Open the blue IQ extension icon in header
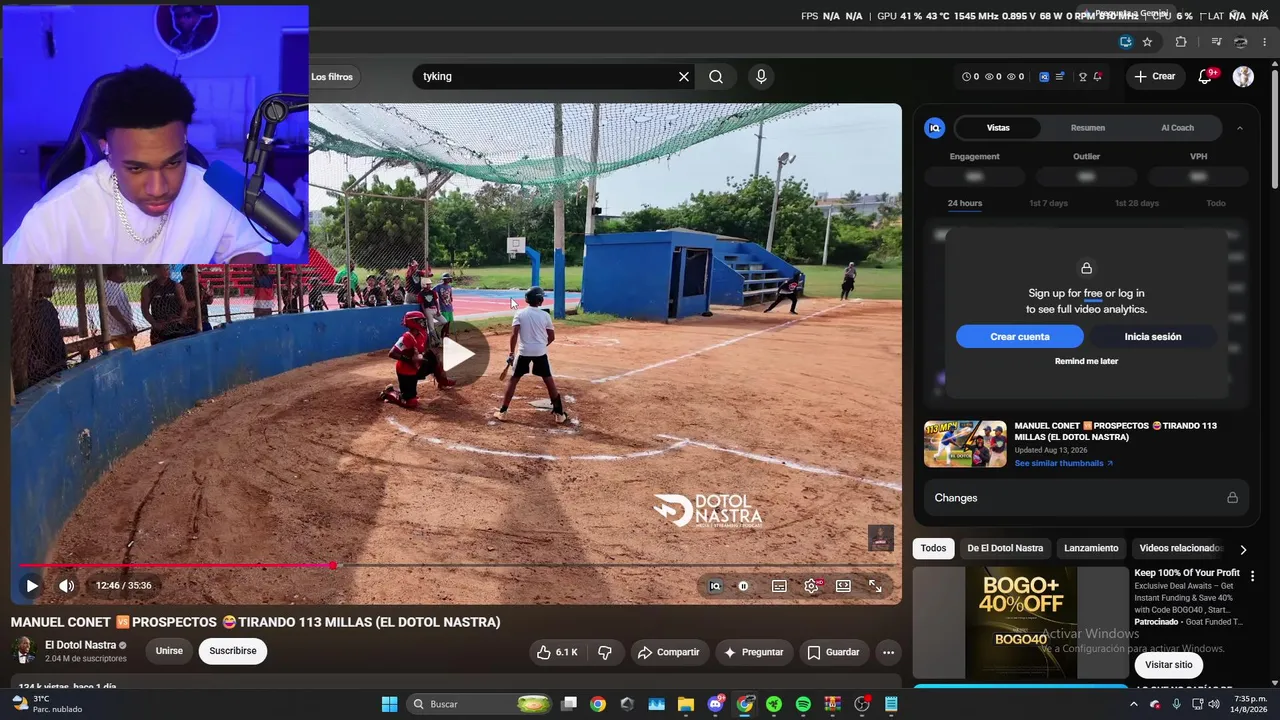Screen dimensions: 1280x720 (1044, 77)
